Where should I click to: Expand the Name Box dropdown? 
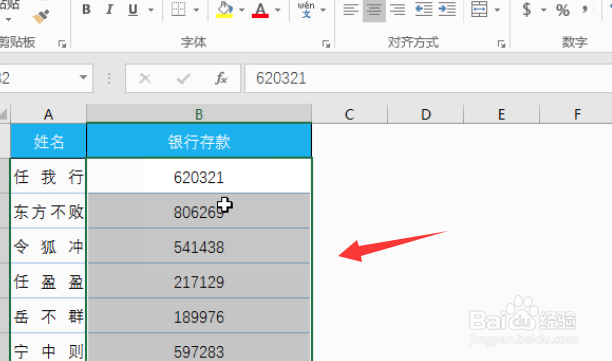pos(83,77)
